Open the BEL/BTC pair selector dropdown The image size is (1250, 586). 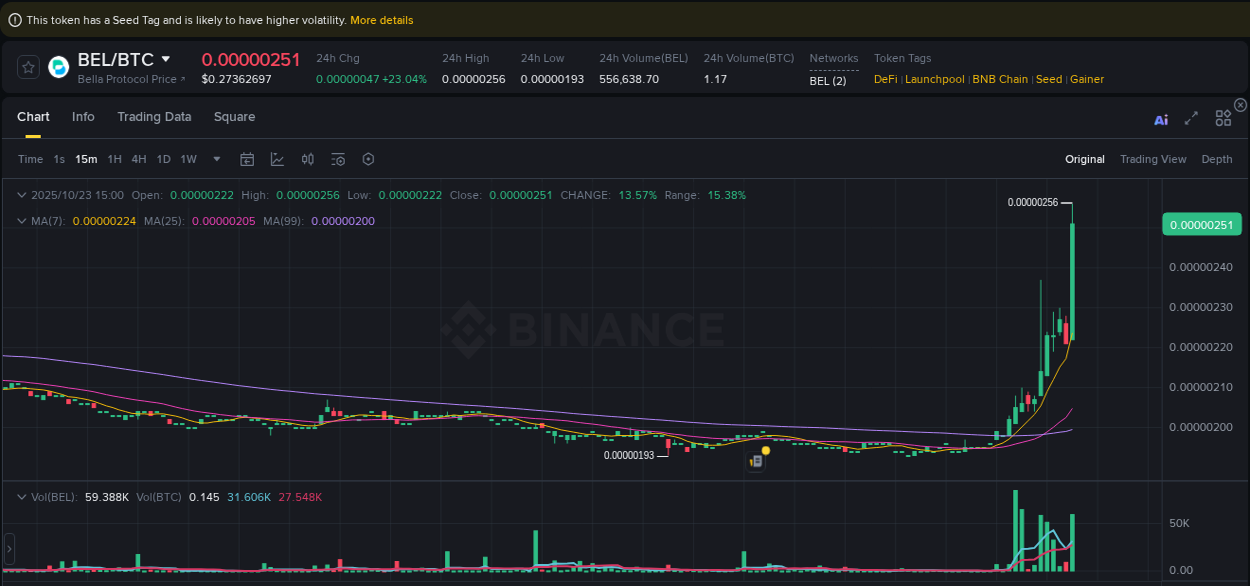[x=166, y=59]
